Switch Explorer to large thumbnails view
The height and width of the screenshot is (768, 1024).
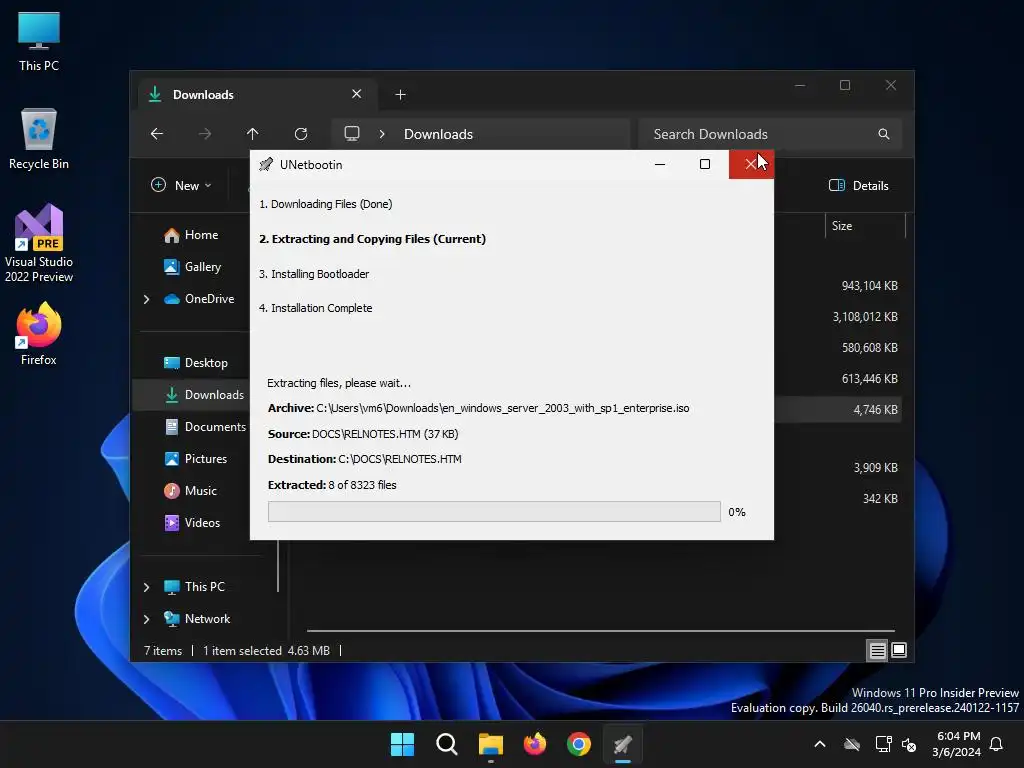click(x=899, y=650)
